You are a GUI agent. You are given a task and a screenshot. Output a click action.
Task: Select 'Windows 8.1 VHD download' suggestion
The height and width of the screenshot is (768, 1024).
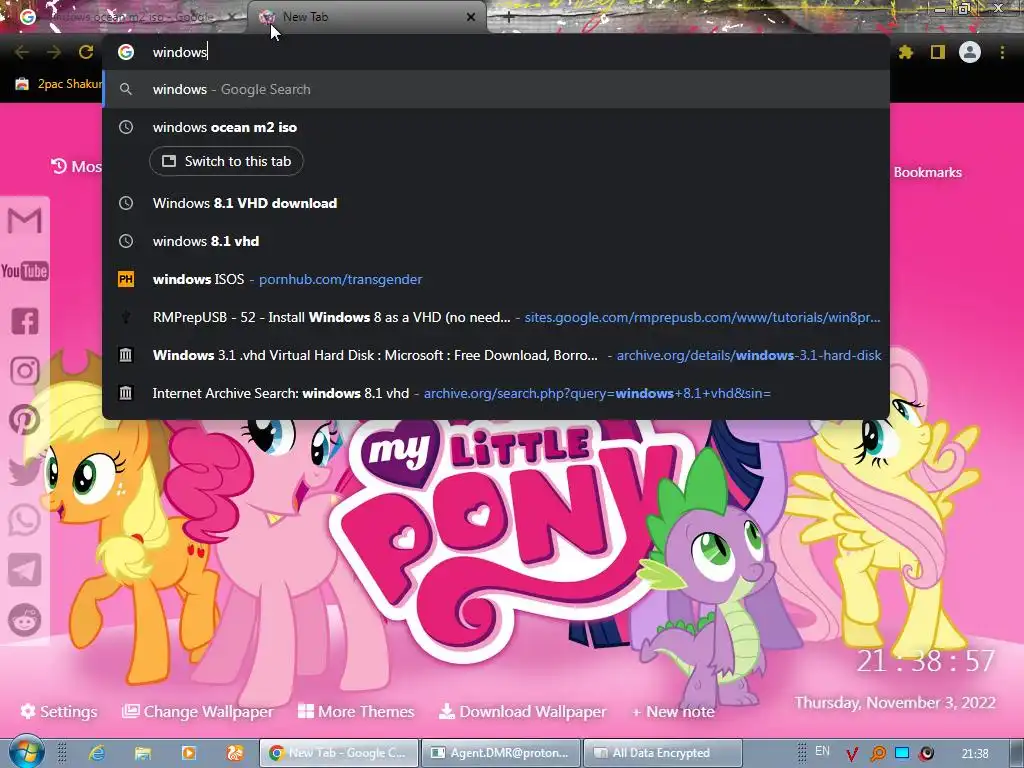[x=496, y=203]
